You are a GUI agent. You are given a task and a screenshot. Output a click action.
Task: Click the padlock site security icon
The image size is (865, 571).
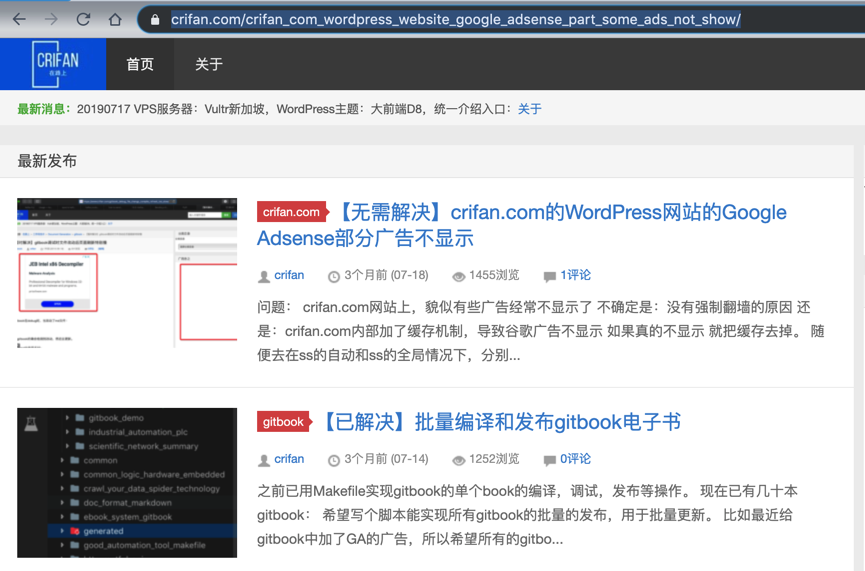(x=155, y=20)
